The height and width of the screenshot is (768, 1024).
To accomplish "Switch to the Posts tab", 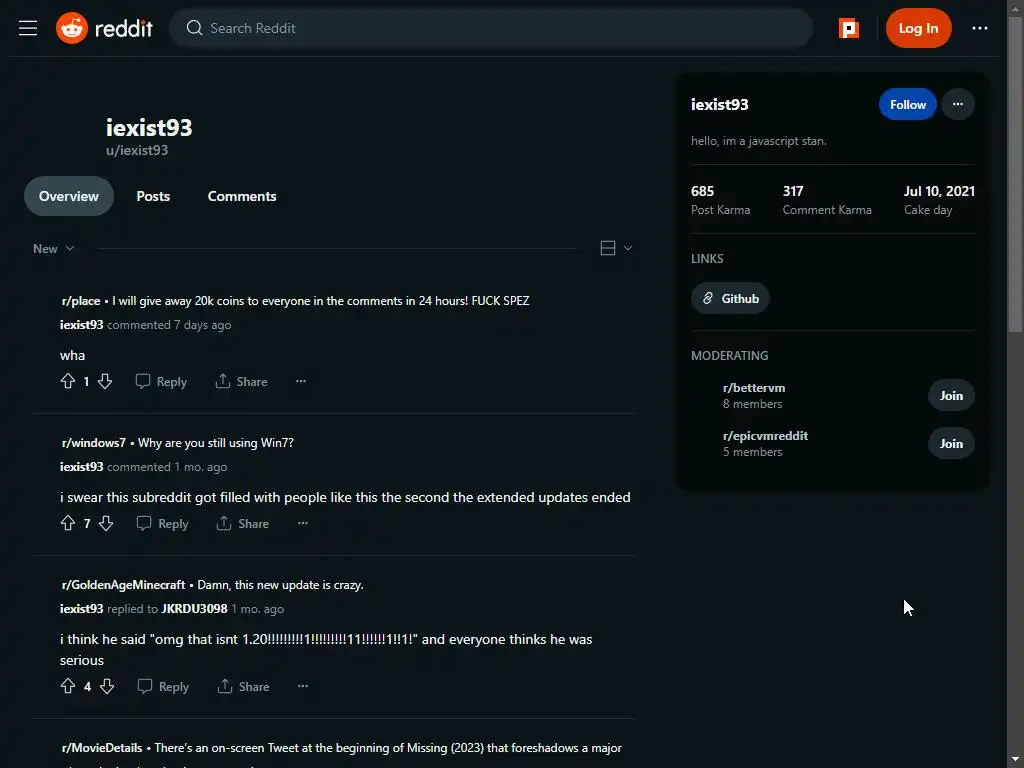I will click(153, 196).
